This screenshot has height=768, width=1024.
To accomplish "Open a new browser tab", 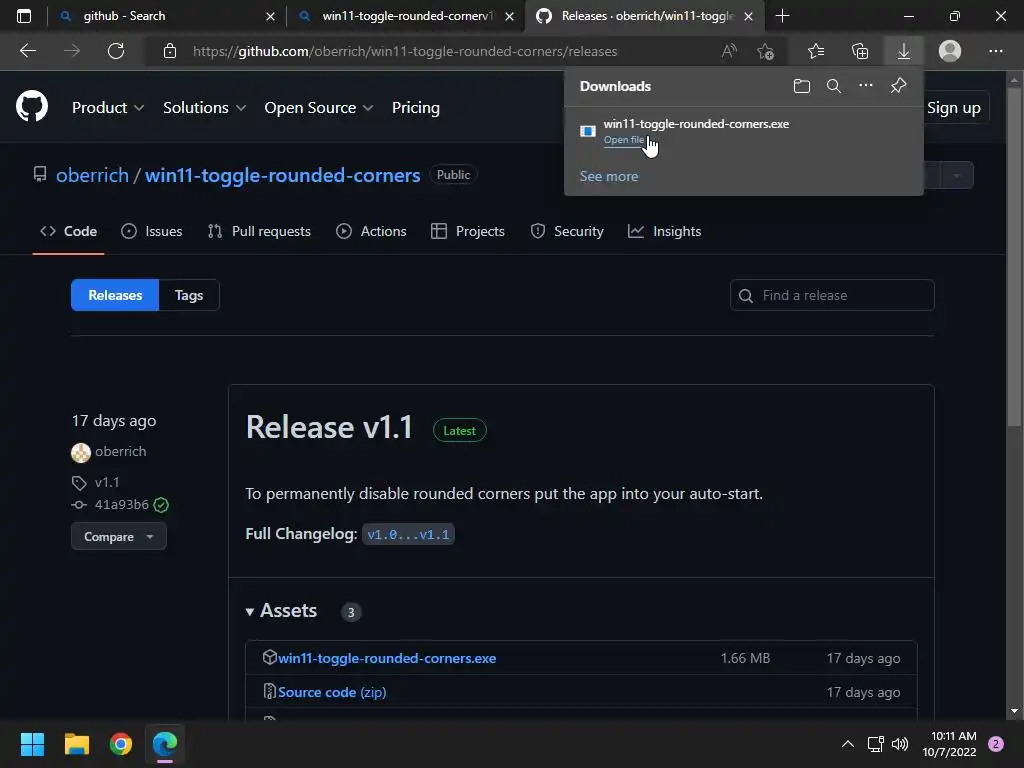I will (x=782, y=16).
